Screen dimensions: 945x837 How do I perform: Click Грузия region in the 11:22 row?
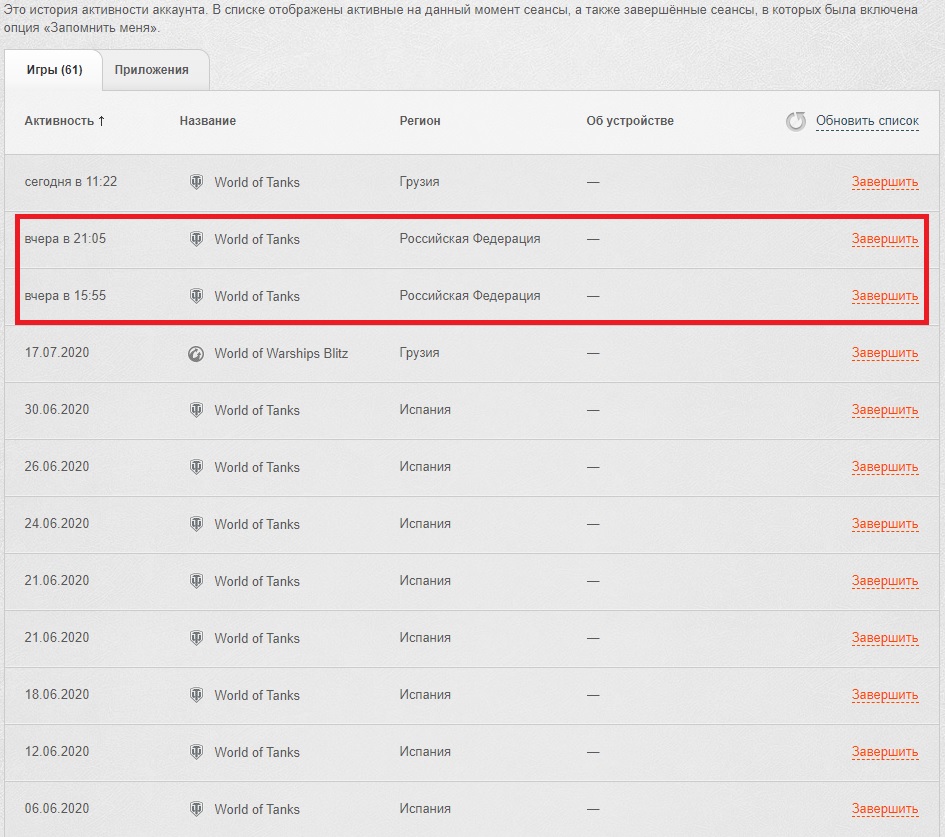point(419,182)
